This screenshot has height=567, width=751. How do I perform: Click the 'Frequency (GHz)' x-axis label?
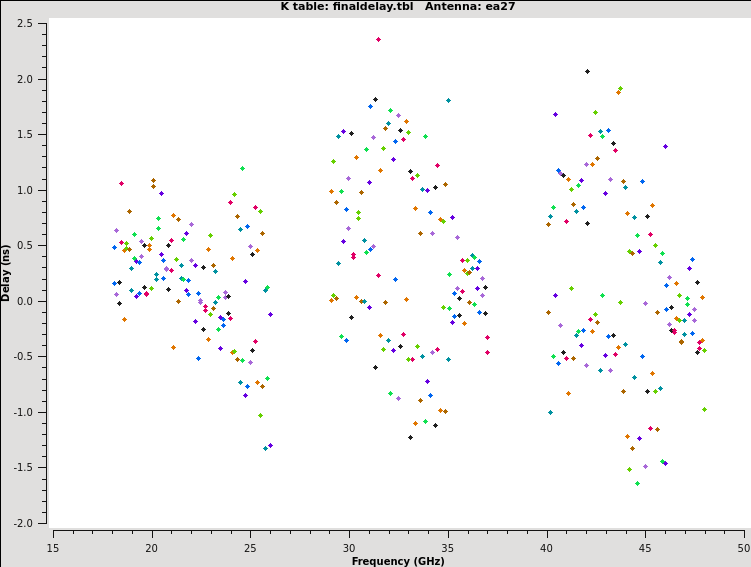click(398, 561)
